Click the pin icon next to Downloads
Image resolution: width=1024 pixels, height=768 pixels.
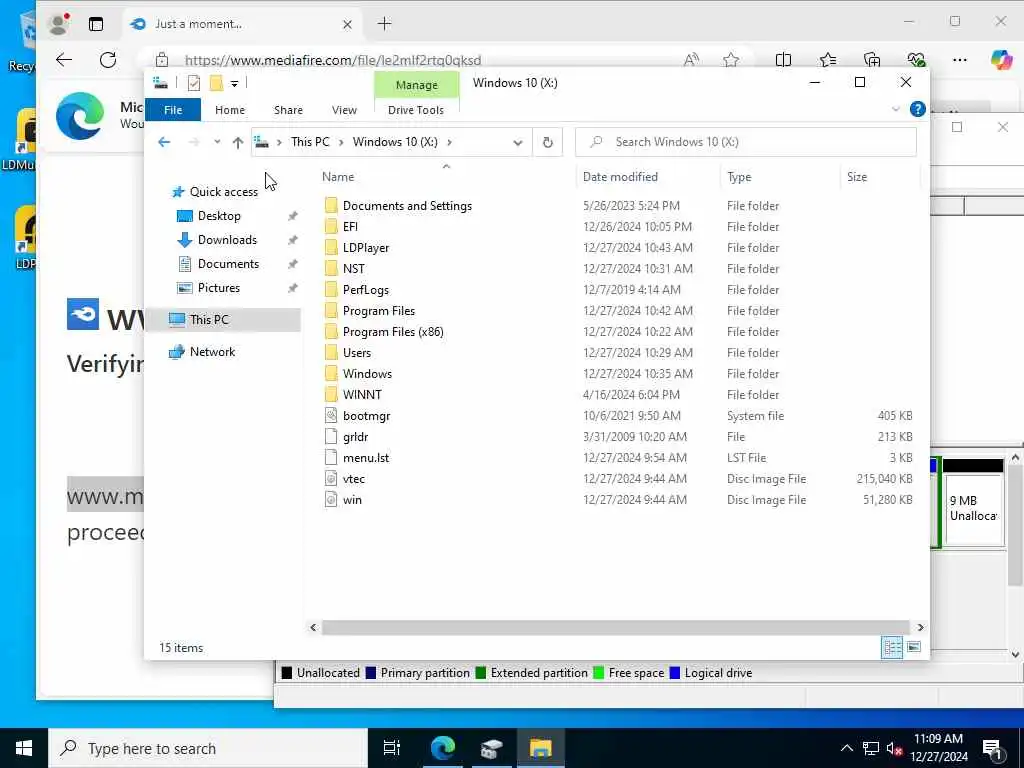[293, 240]
